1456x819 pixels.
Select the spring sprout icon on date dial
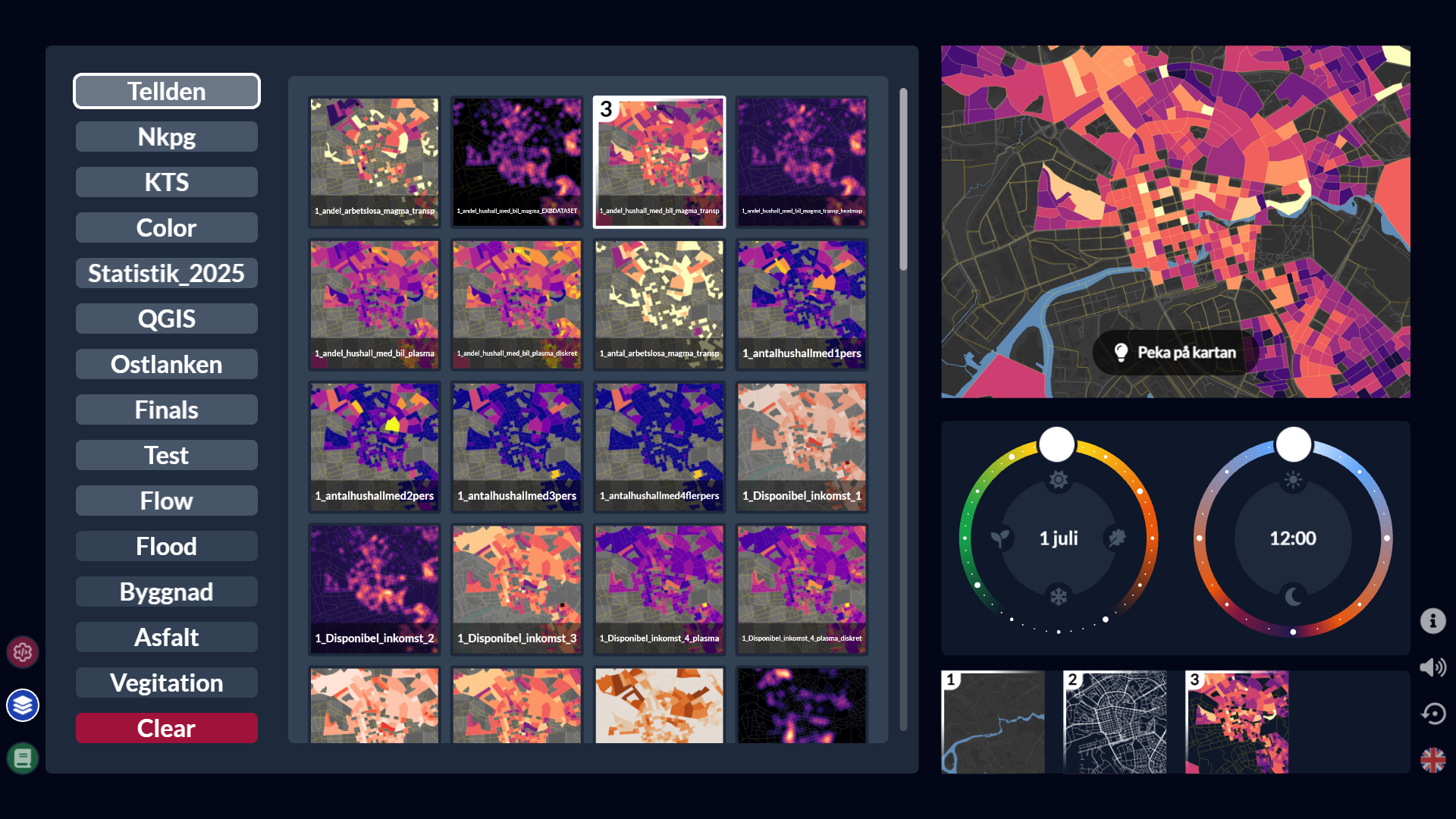point(1000,538)
